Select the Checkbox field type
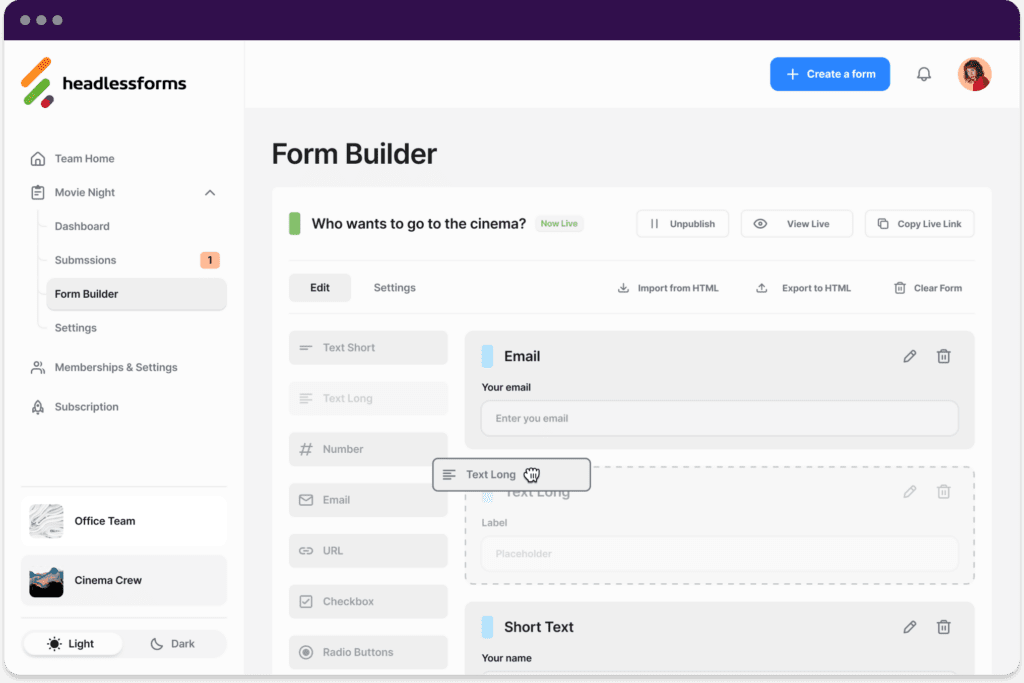Viewport: 1024px width, 683px height. [x=368, y=601]
